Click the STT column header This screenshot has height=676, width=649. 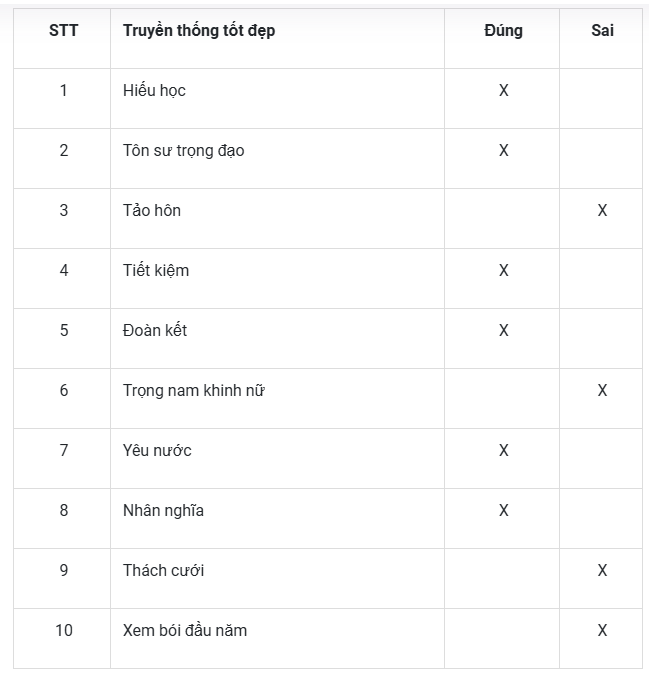click(63, 31)
